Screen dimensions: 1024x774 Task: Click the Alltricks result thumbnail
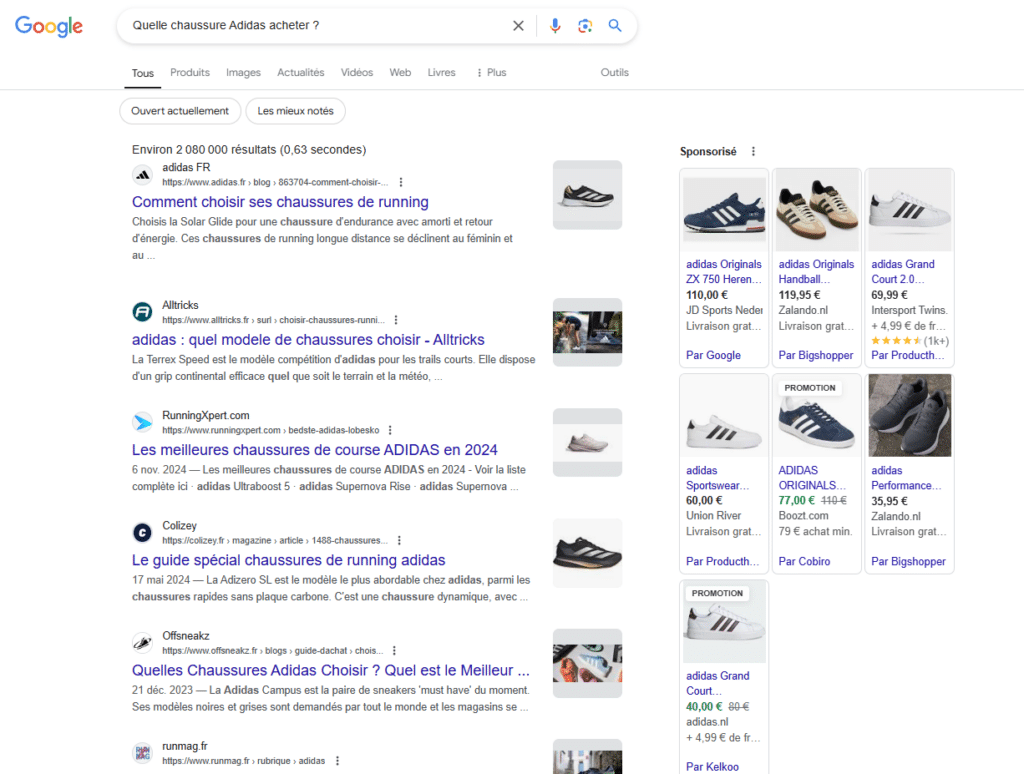(587, 332)
